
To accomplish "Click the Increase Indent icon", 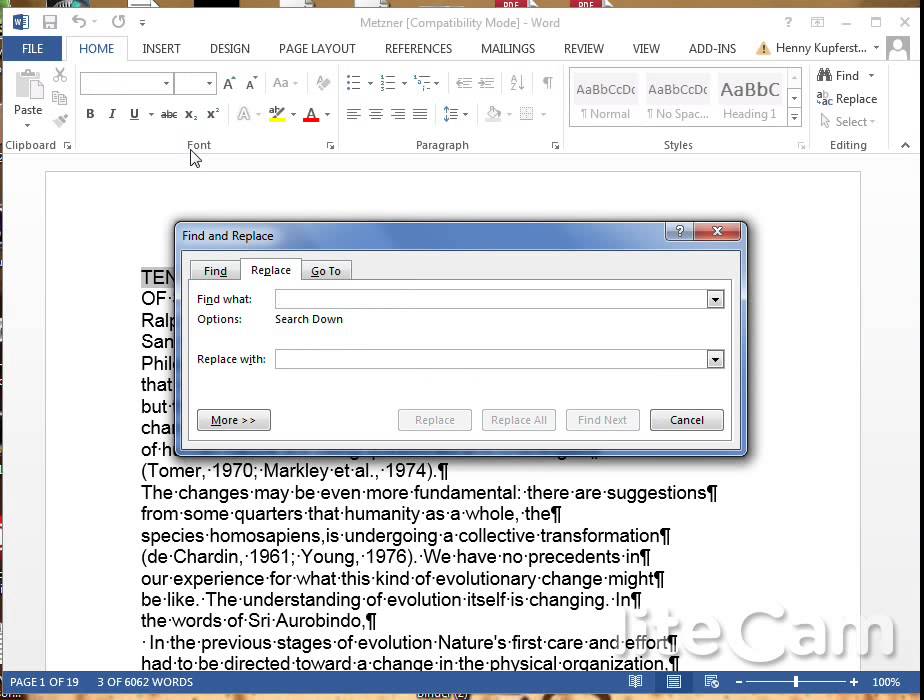I will tap(486, 82).
